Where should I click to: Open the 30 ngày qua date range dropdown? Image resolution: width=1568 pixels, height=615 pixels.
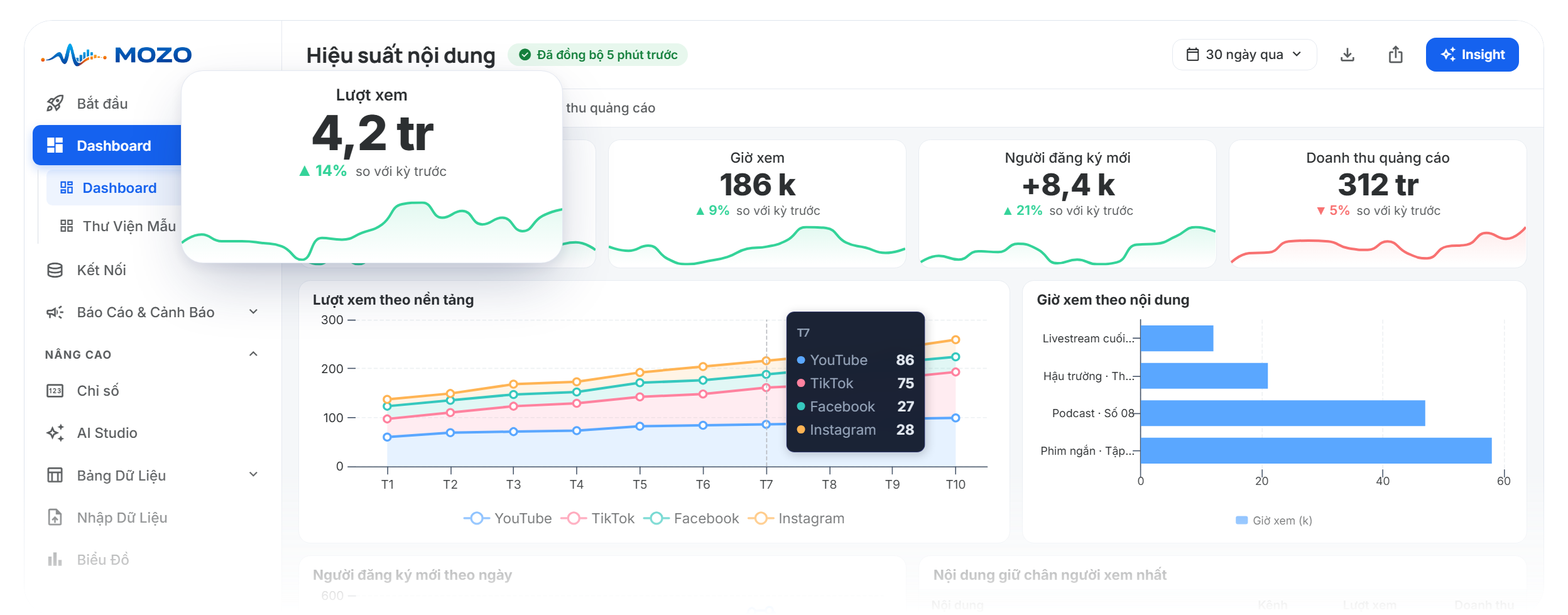point(1244,55)
